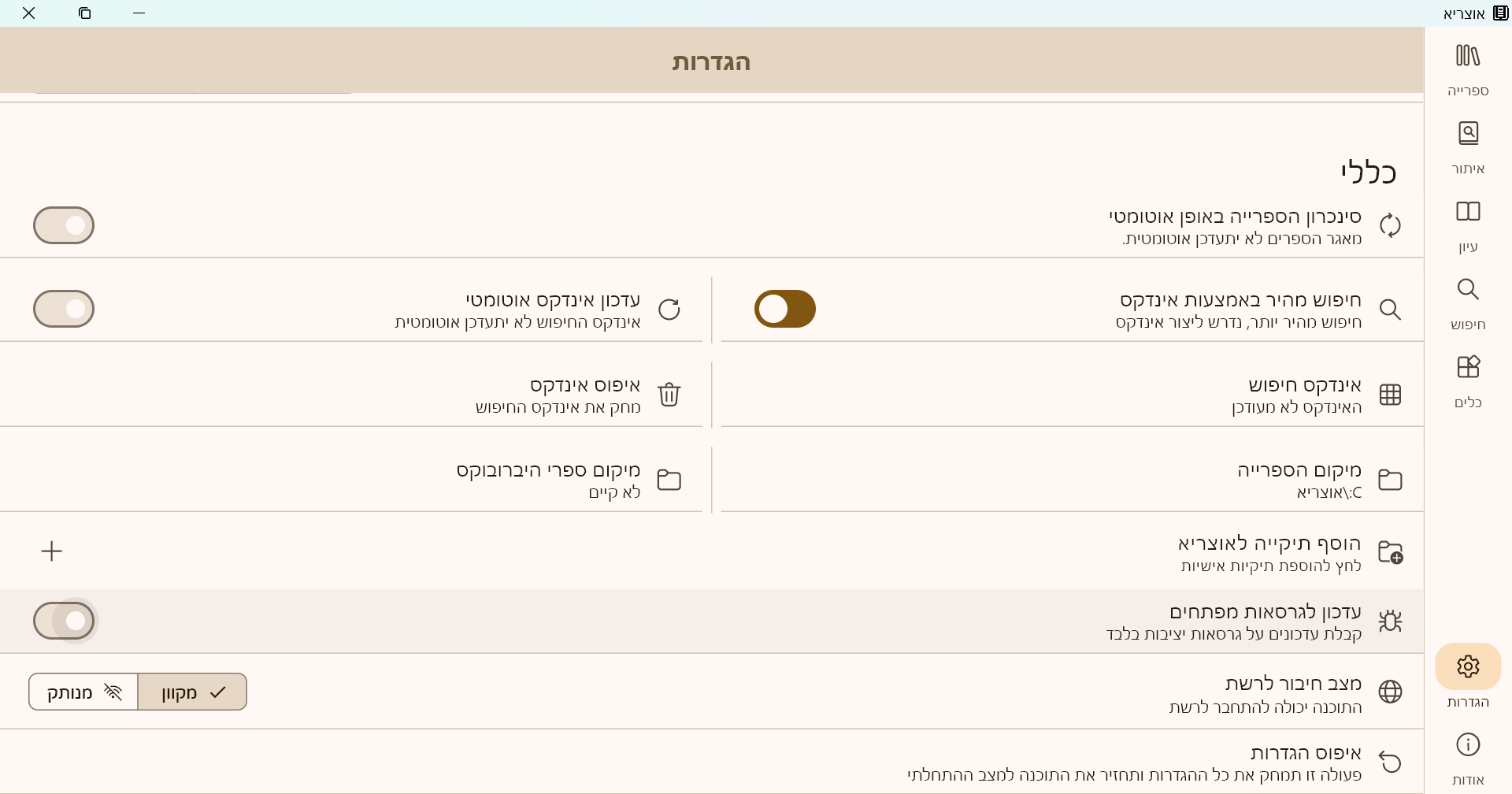The height and width of the screenshot is (794, 1512).
Task: Open the כלים (Tools) sidebar icon
Action: (1467, 378)
